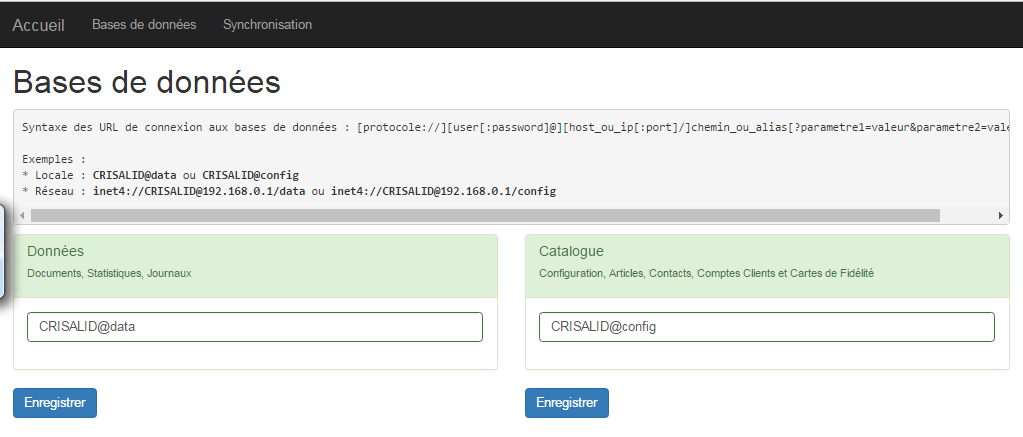This screenshot has width=1023, height=437.
Task: Click the horizontal scrollbar thumb in syntax box
Action: [x=485, y=215]
